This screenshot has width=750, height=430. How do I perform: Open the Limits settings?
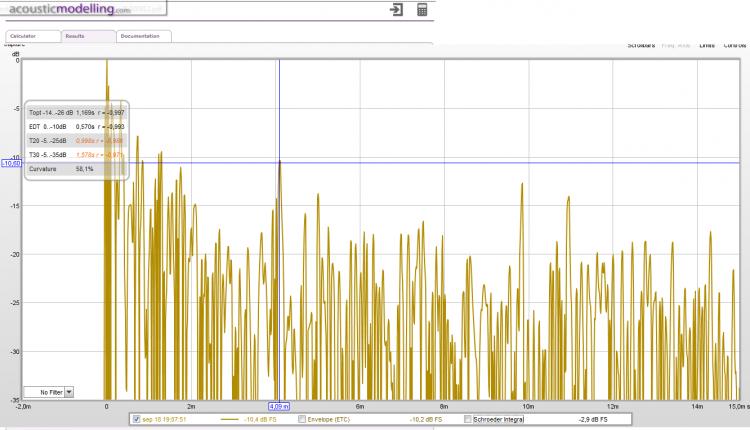click(x=707, y=46)
